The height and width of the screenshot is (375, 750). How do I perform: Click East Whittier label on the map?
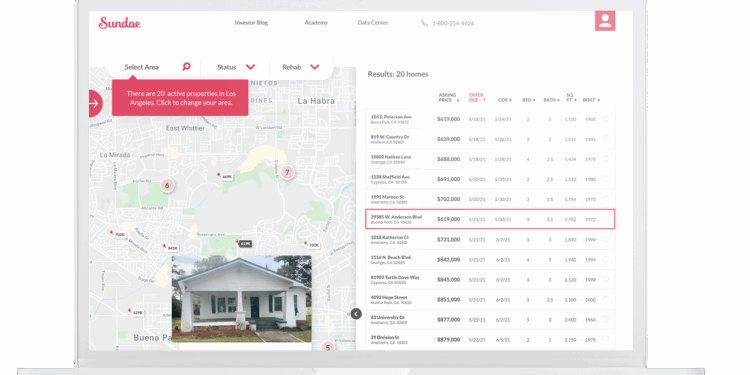185,128
